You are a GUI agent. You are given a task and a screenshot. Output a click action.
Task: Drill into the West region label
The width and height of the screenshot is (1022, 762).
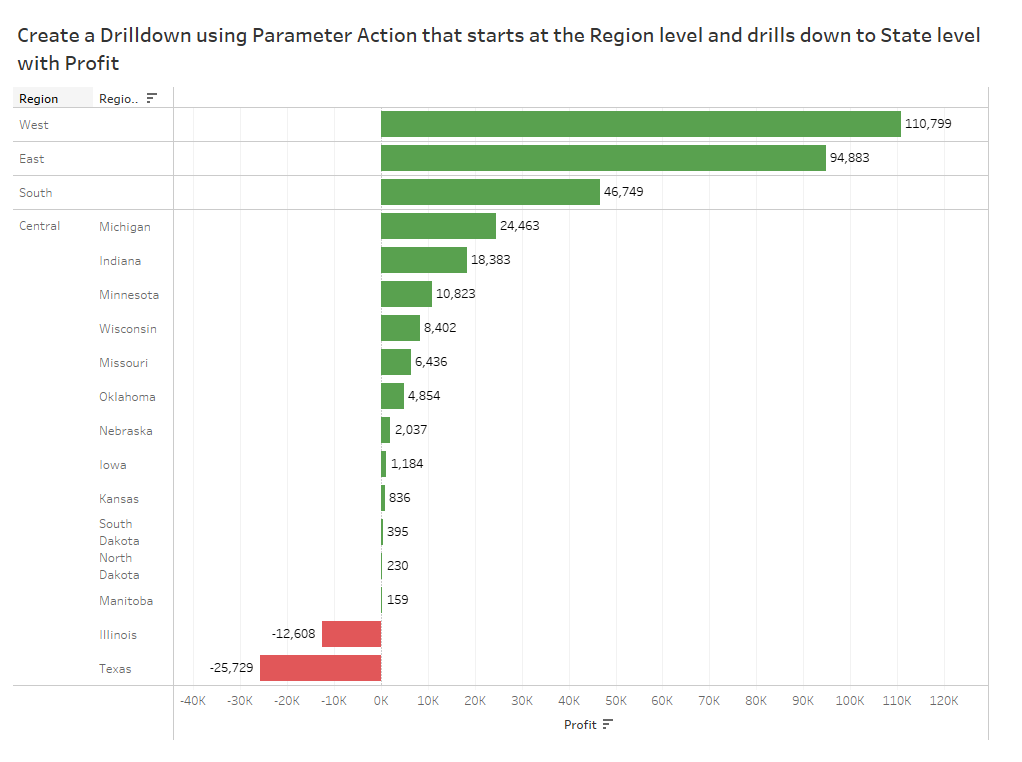[x=34, y=125]
